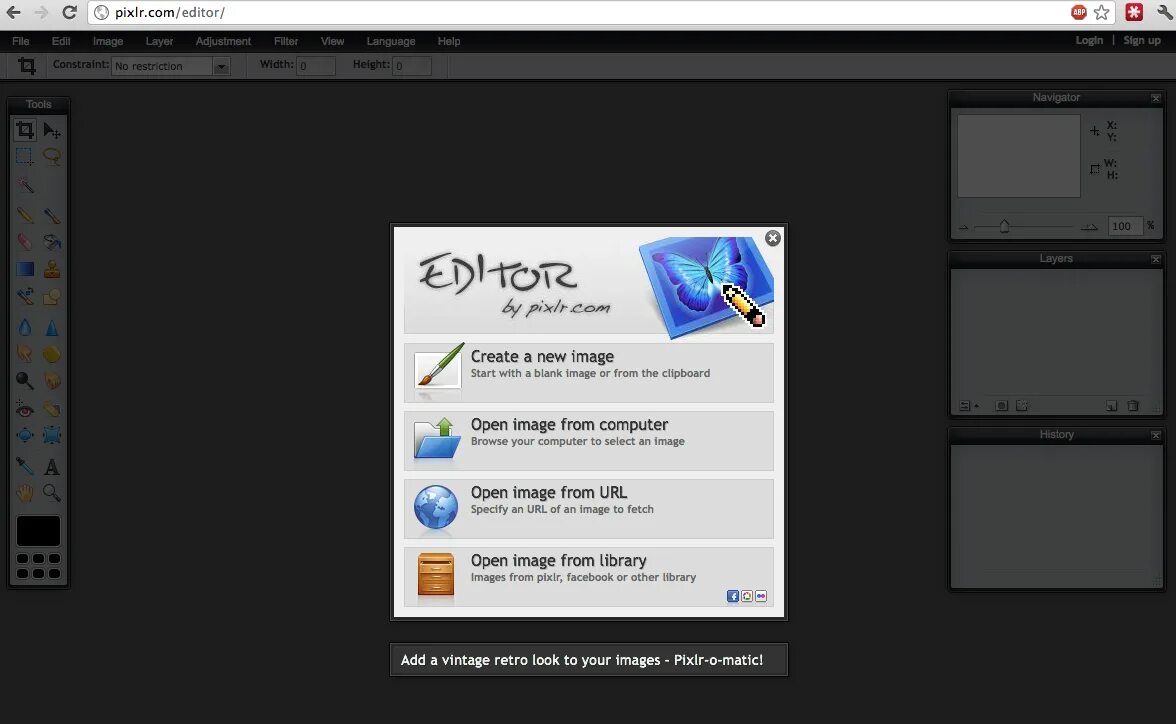This screenshot has width=1176, height=724.
Task: Open the Language menu
Action: [x=391, y=41]
